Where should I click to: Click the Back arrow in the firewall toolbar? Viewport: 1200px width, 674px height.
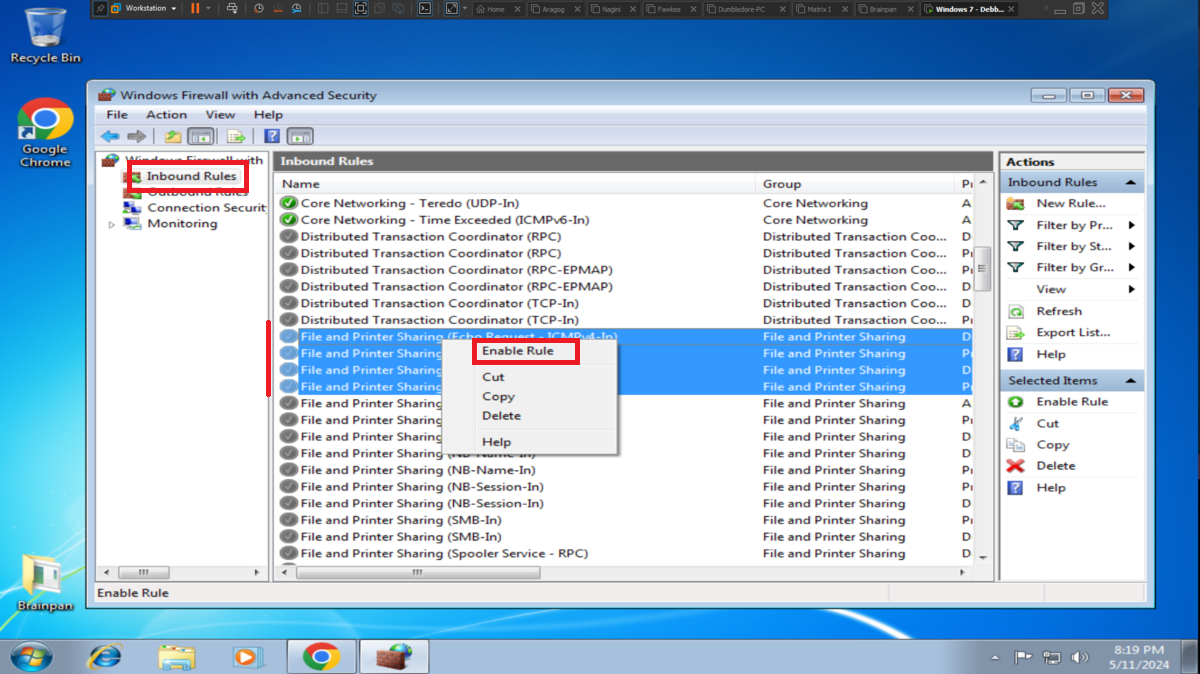click(x=110, y=136)
